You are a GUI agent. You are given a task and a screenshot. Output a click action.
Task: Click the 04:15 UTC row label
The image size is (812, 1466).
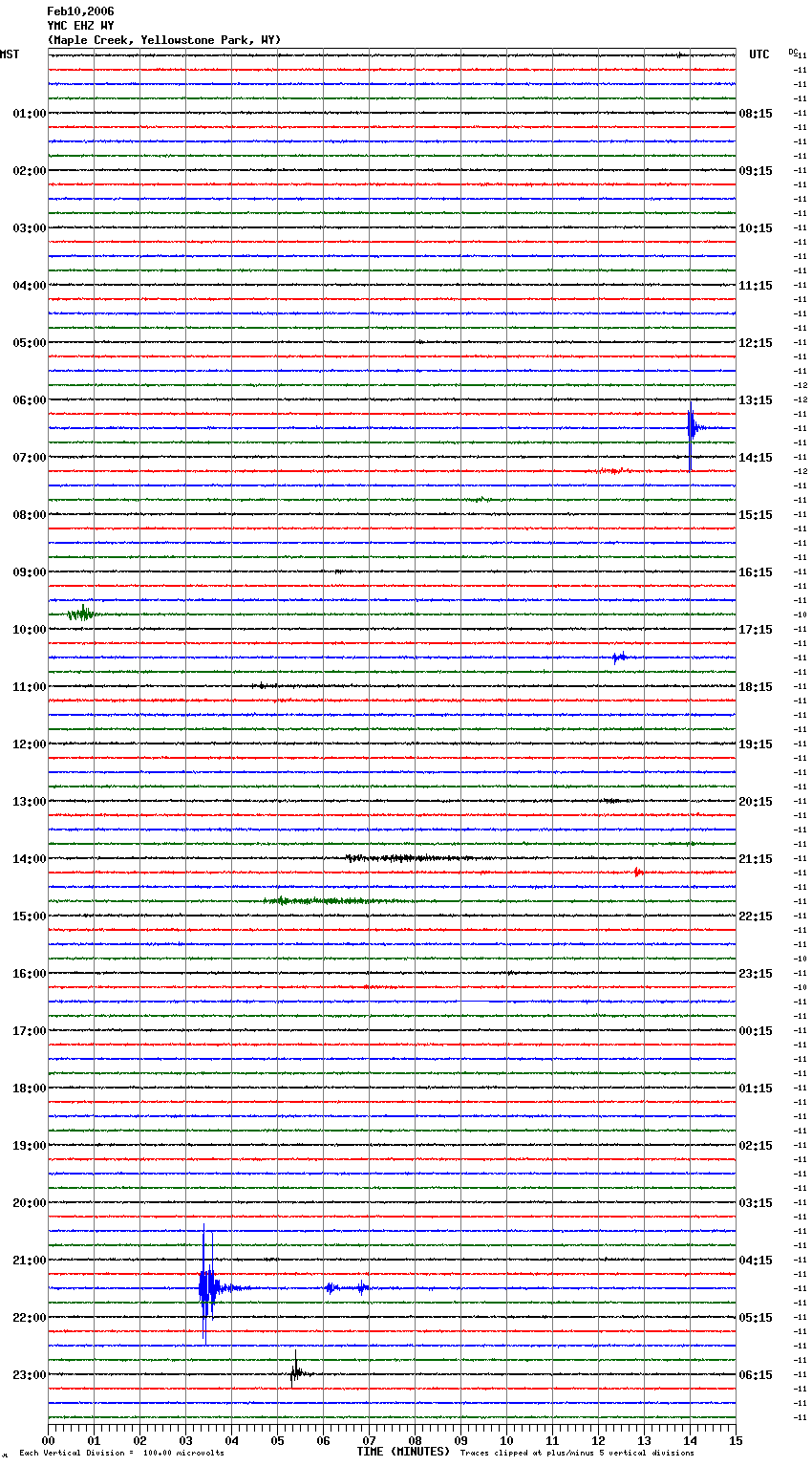[x=756, y=1261]
